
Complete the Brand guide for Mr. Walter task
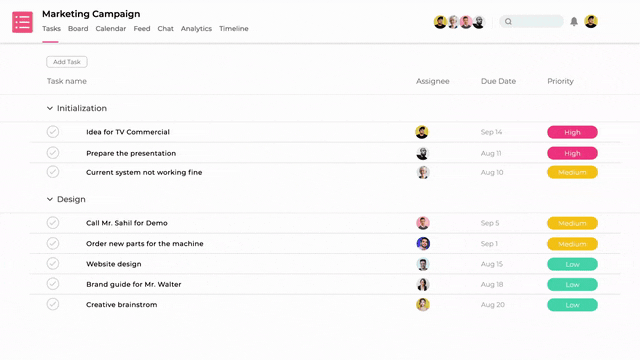[53, 284]
